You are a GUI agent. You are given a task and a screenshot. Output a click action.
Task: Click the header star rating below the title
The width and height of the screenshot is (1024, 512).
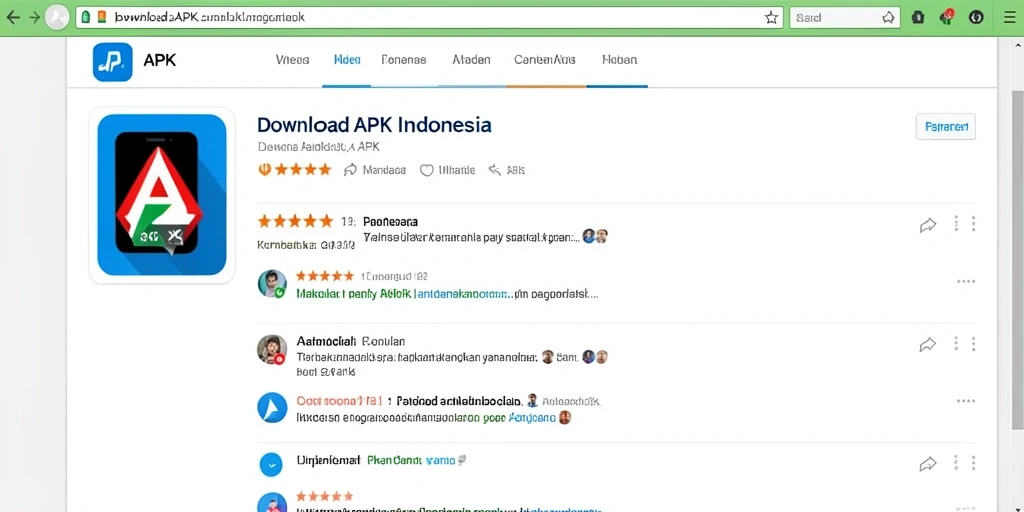[303, 170]
